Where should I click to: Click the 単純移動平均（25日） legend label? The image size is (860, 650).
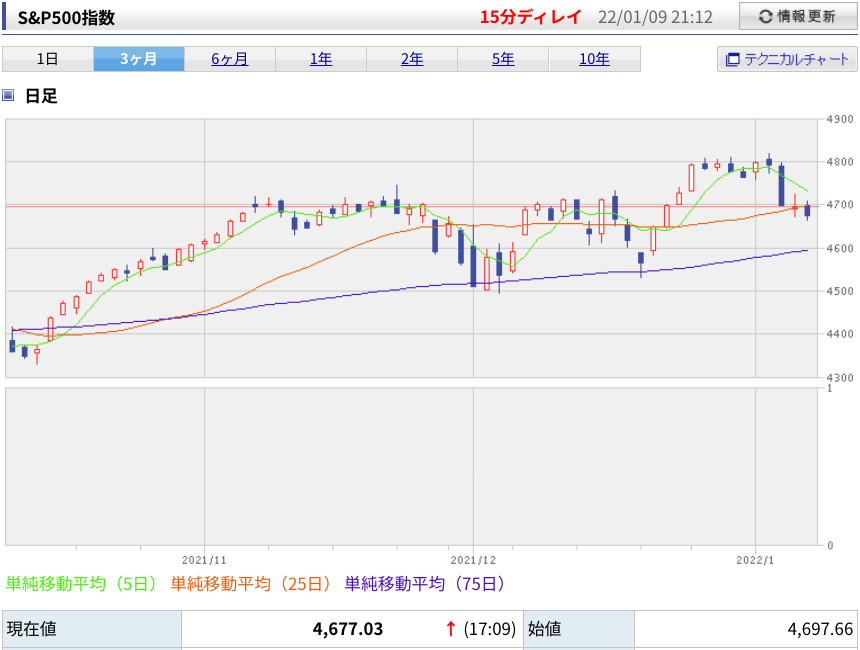251,583
